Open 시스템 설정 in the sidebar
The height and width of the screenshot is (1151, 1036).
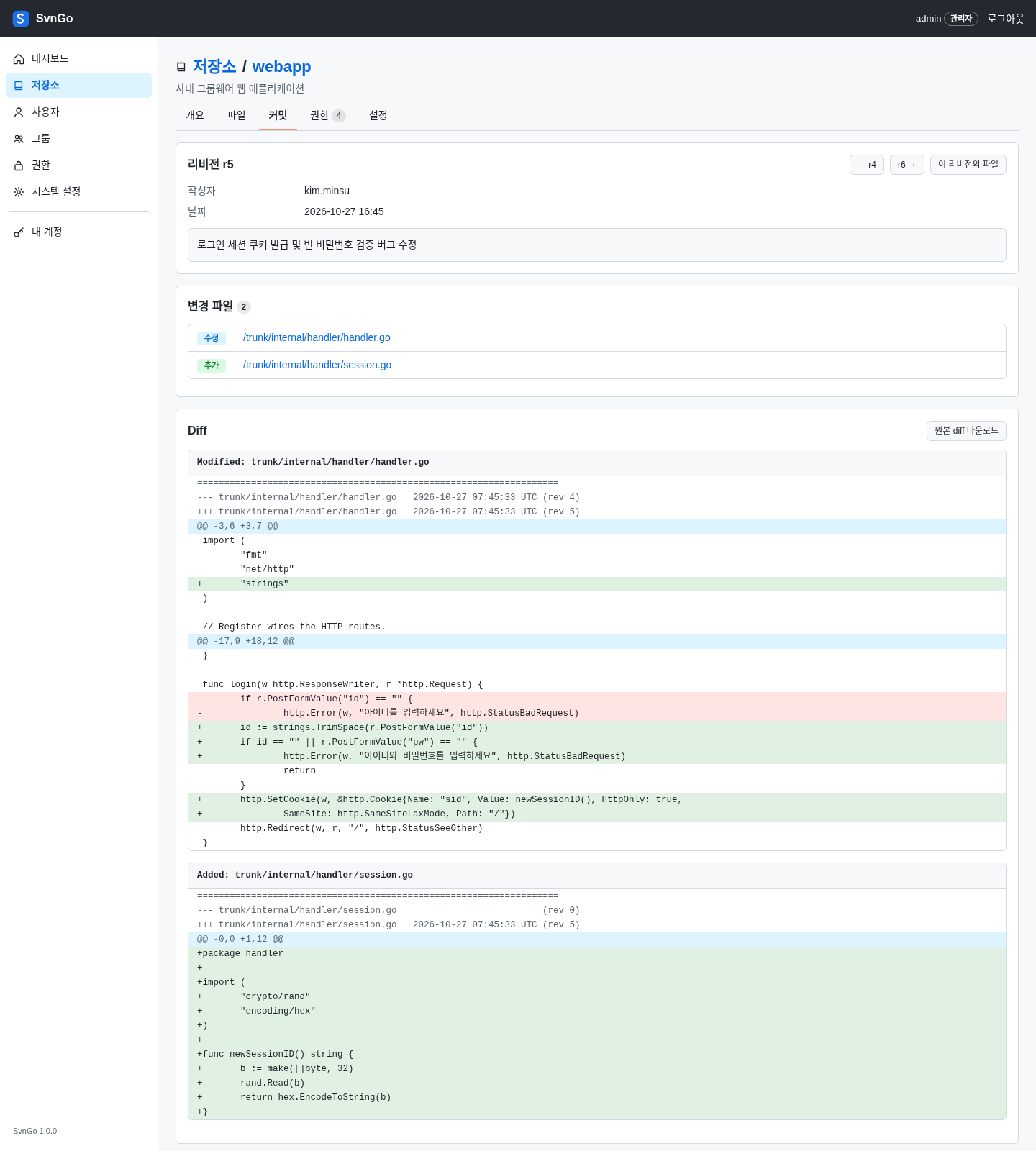click(x=79, y=192)
